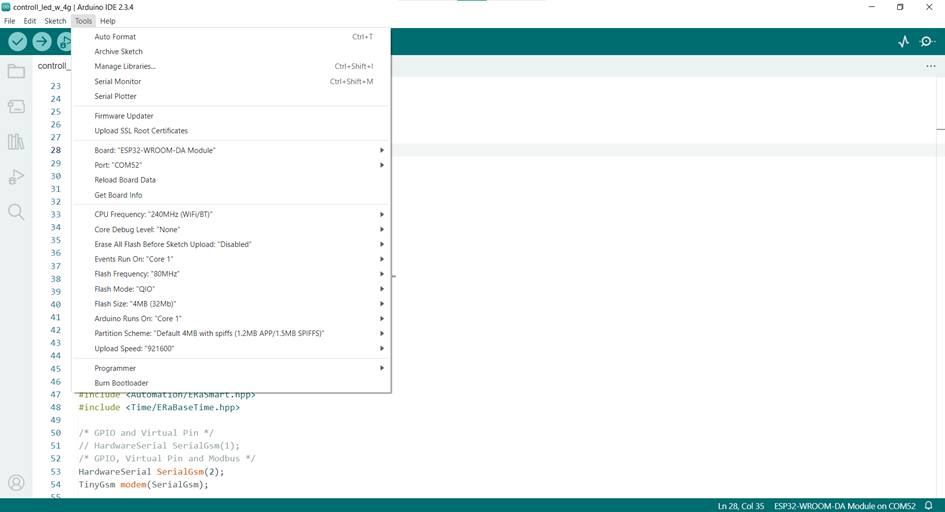The height and width of the screenshot is (512, 945).
Task: Open the Search magnifier sidebar icon
Action: pos(16,212)
